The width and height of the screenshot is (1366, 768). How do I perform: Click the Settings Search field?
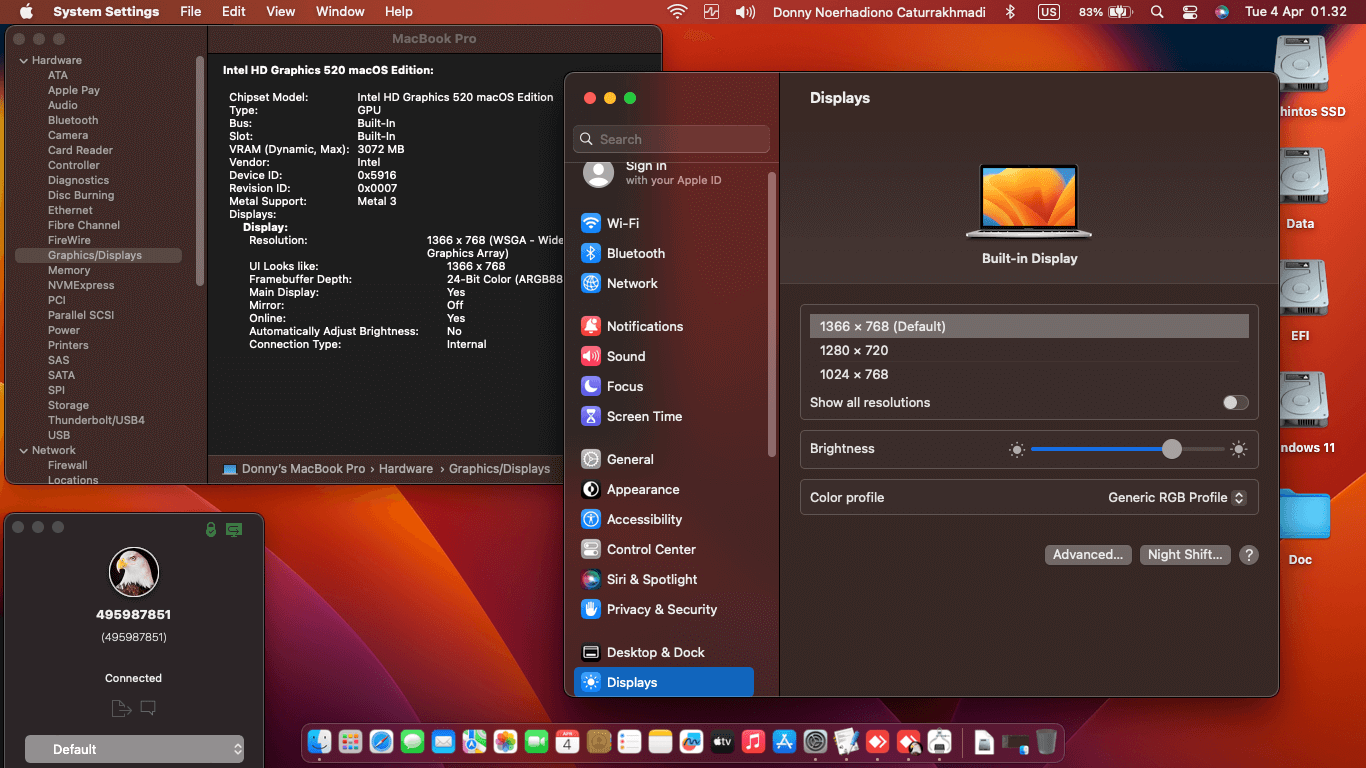coord(672,139)
